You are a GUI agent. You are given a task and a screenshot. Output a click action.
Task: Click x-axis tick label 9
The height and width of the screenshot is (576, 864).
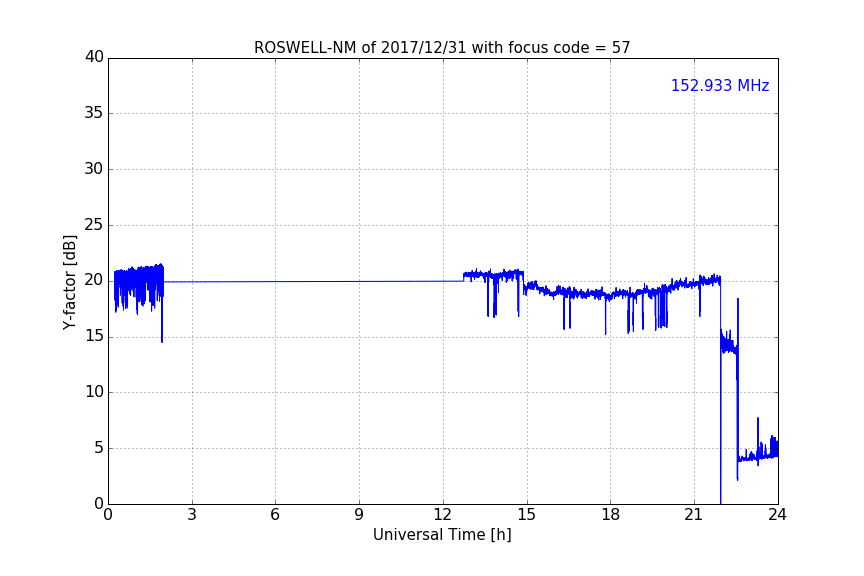click(x=359, y=515)
